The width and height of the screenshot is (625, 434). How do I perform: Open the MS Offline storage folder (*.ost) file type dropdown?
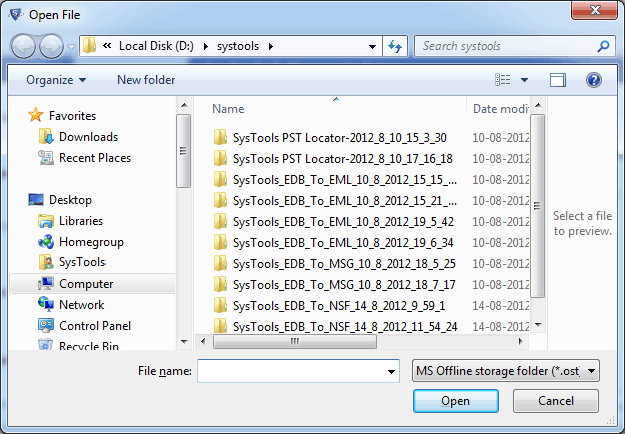pos(505,371)
